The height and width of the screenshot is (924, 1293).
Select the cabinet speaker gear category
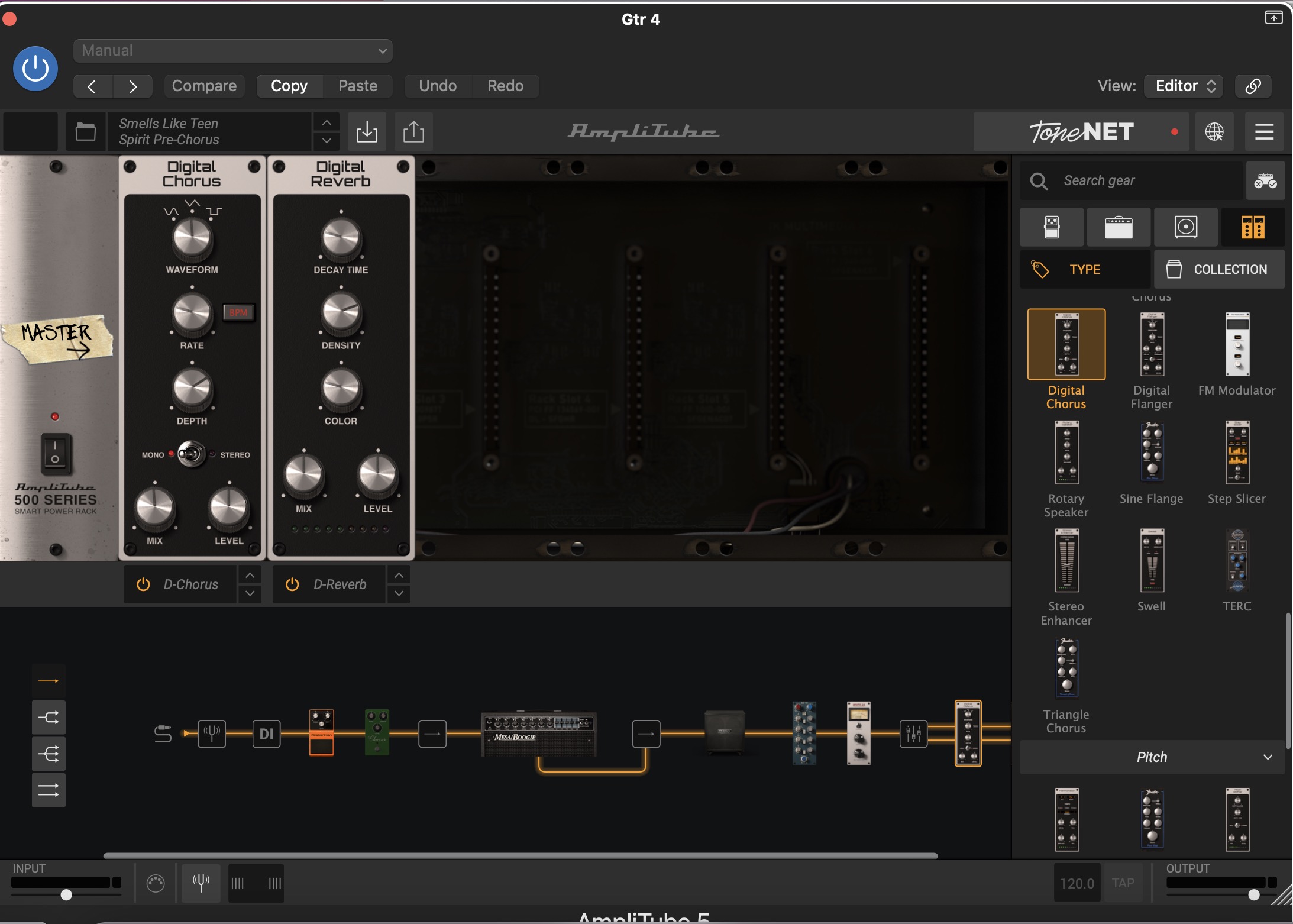click(x=1186, y=227)
